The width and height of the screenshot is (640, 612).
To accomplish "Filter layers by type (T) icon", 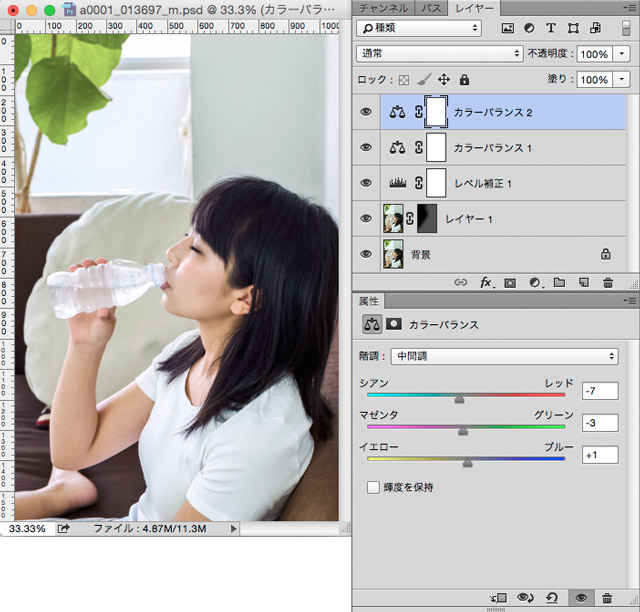I will (x=552, y=28).
